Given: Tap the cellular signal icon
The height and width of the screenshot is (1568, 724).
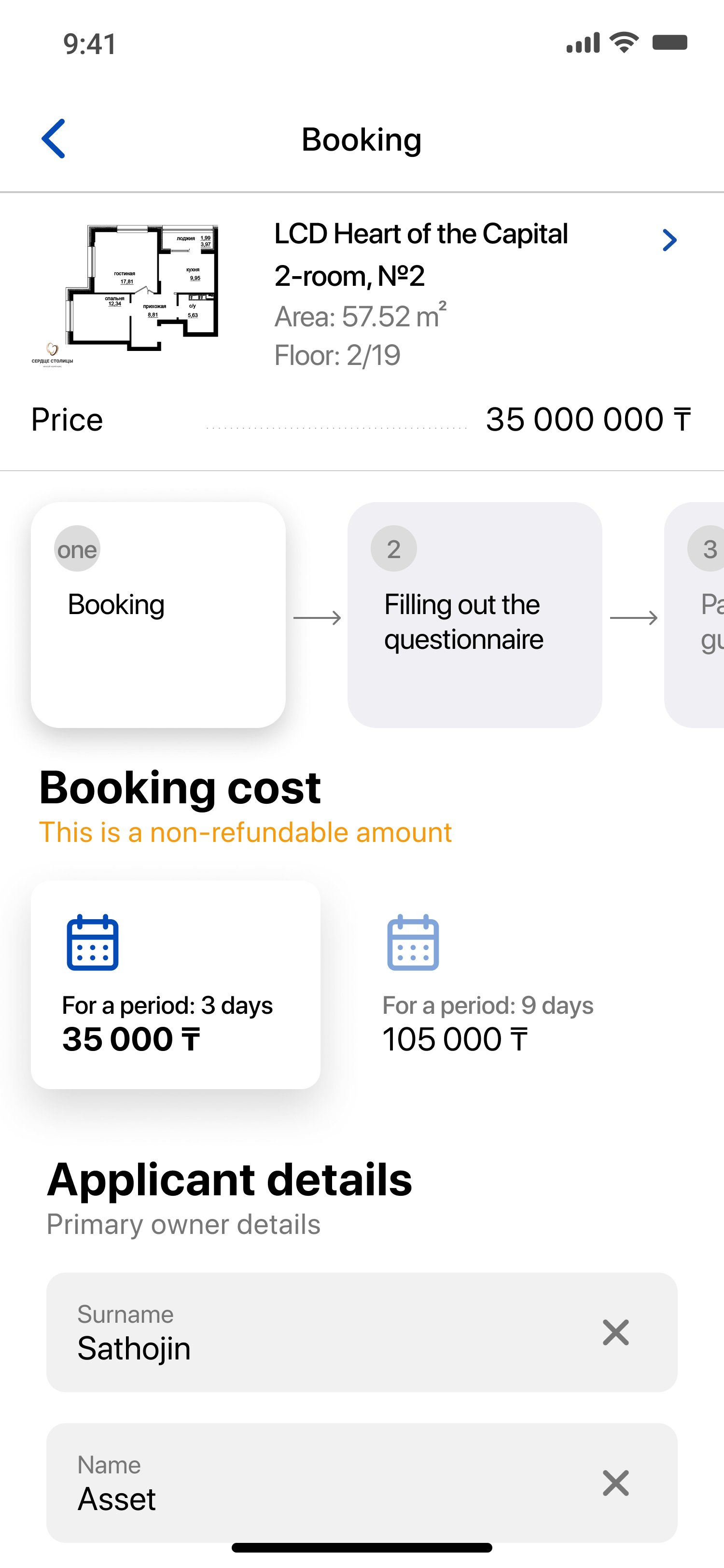Looking at the screenshot, I should click(x=583, y=43).
